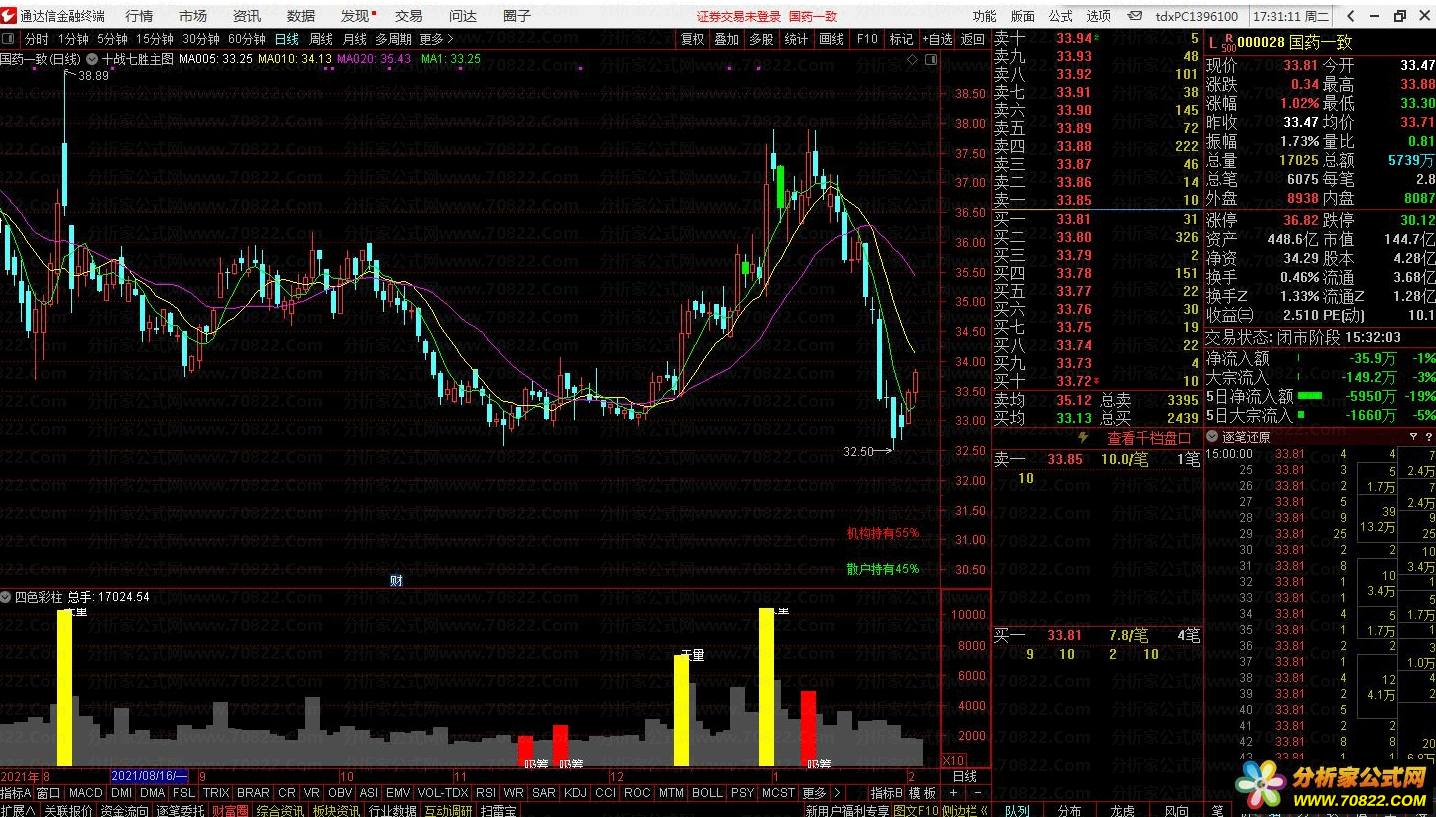This screenshot has width=1436, height=817.
Task: Open the 数据 menu
Action: pyautogui.click(x=301, y=16)
